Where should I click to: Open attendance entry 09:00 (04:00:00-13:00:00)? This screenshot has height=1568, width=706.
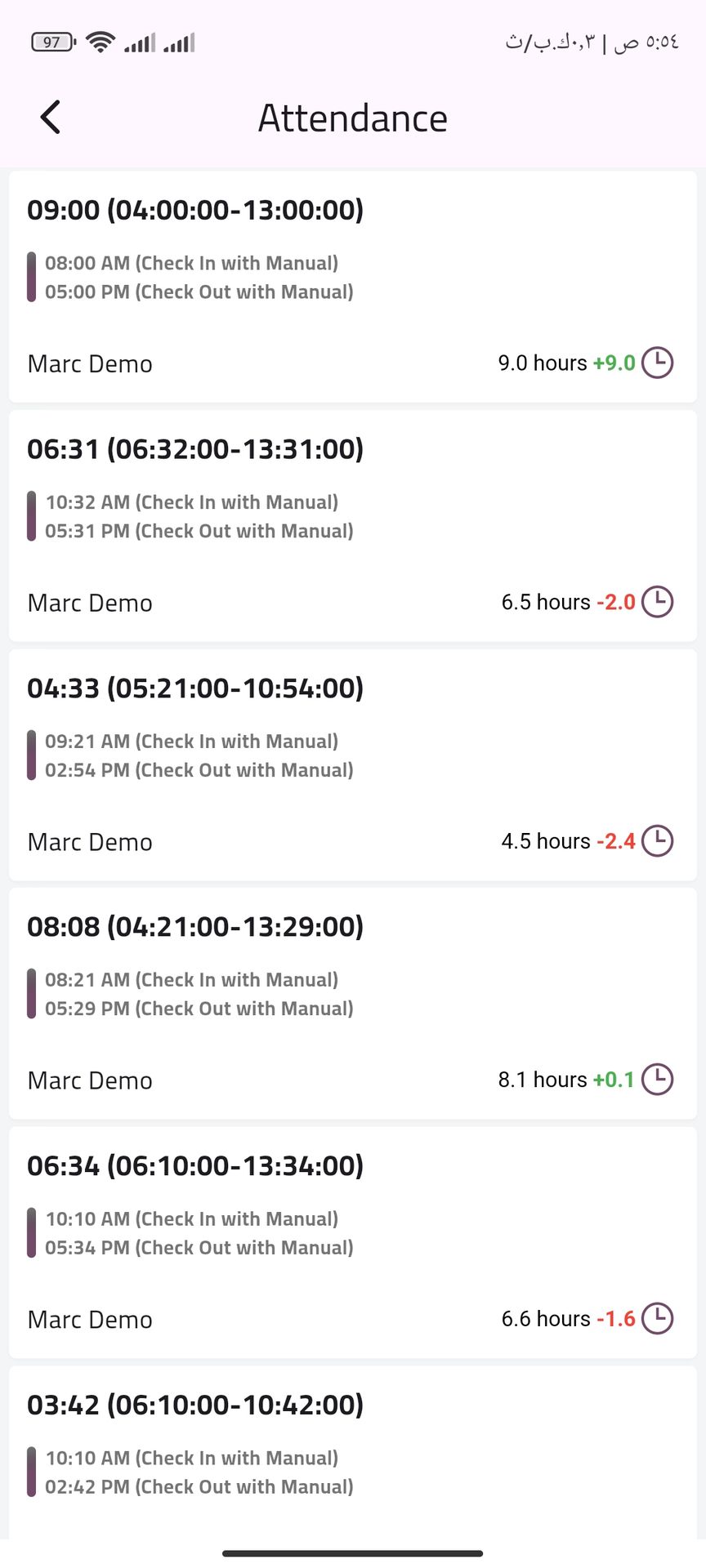pos(195,210)
